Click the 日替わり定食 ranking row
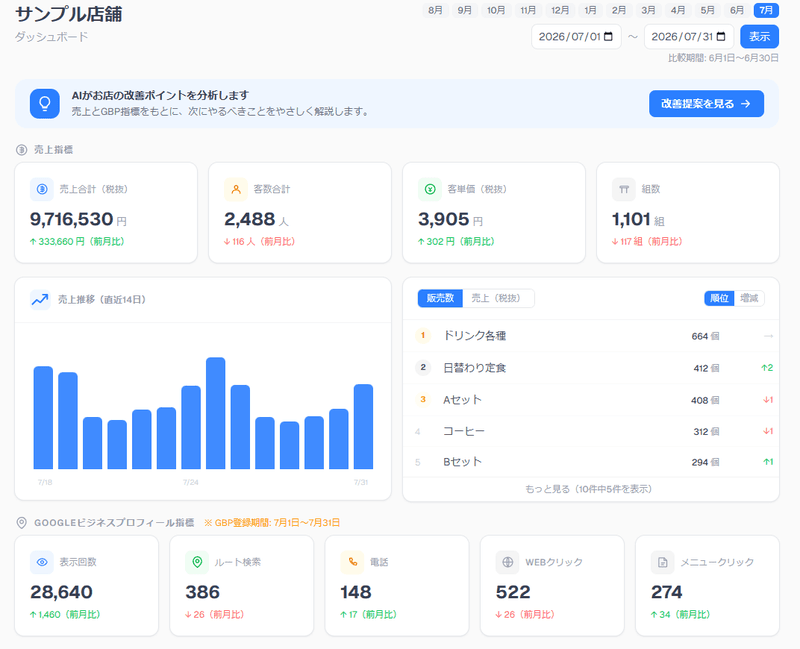The height and width of the screenshot is (649, 800). tap(591, 368)
